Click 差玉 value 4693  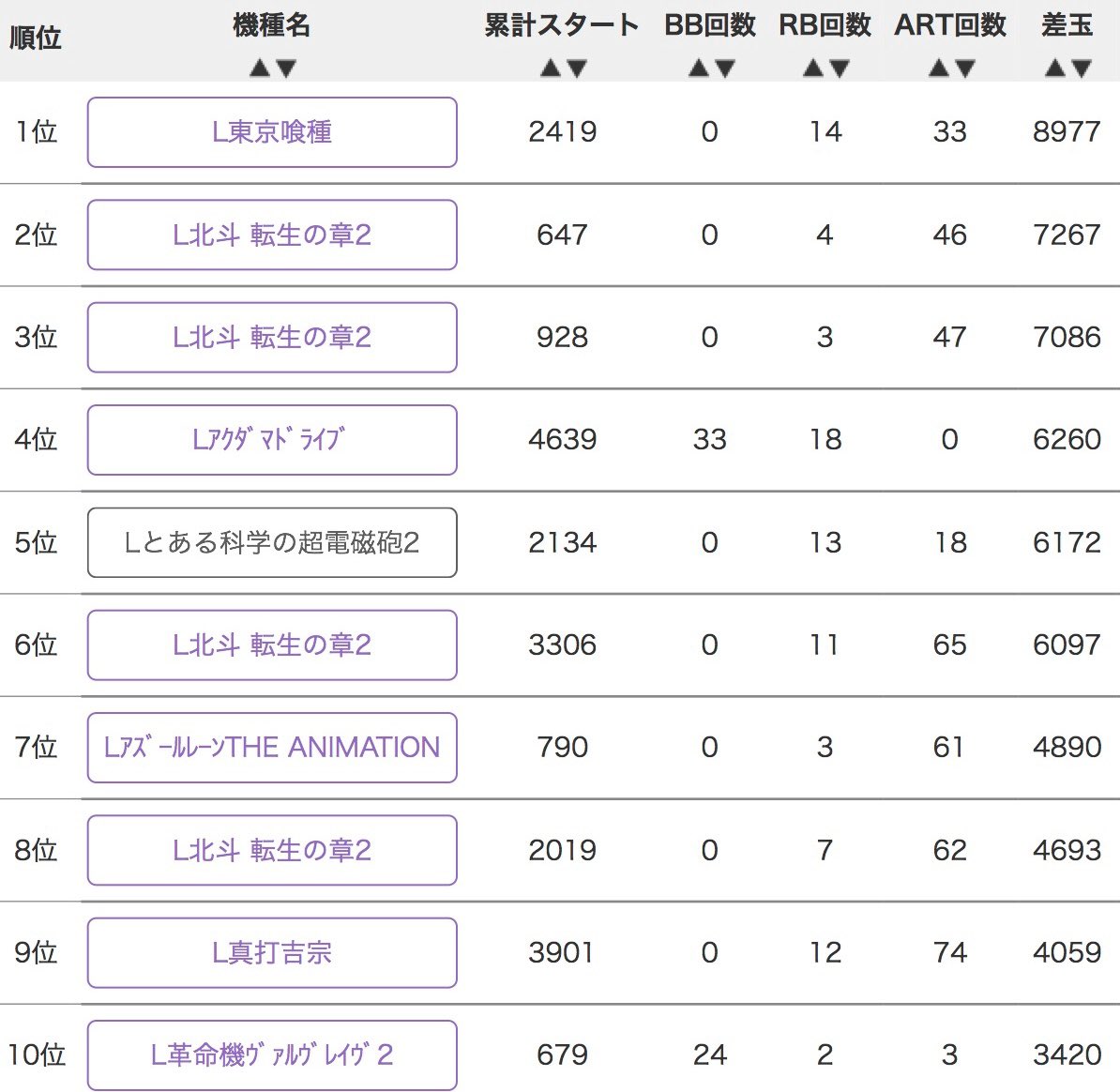[1067, 850]
